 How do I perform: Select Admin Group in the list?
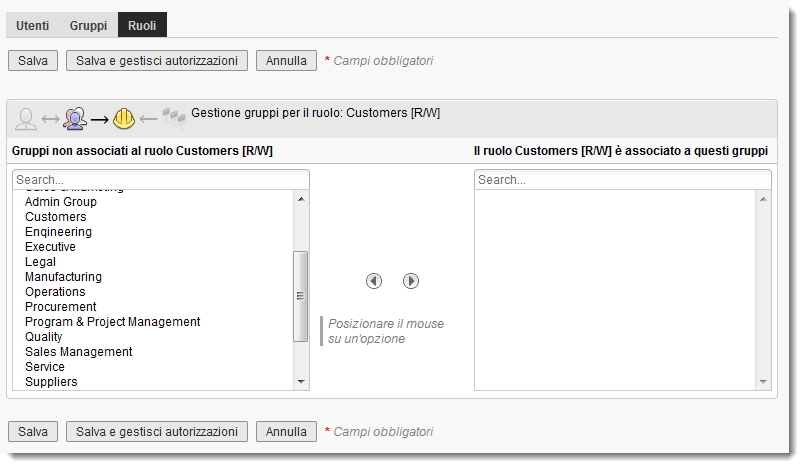click(154, 202)
